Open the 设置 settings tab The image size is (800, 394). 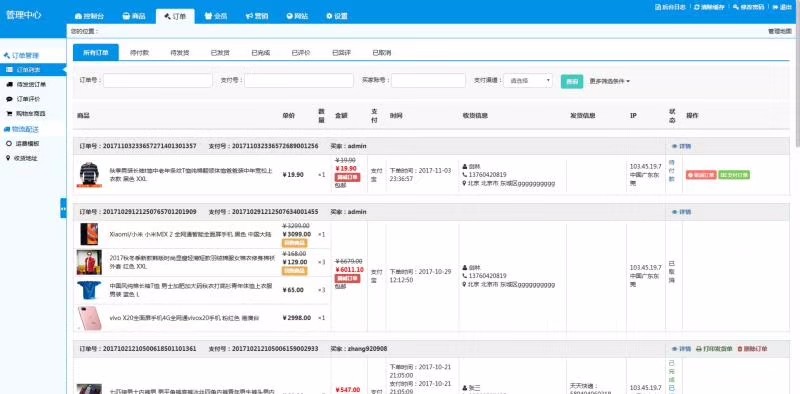click(337, 16)
